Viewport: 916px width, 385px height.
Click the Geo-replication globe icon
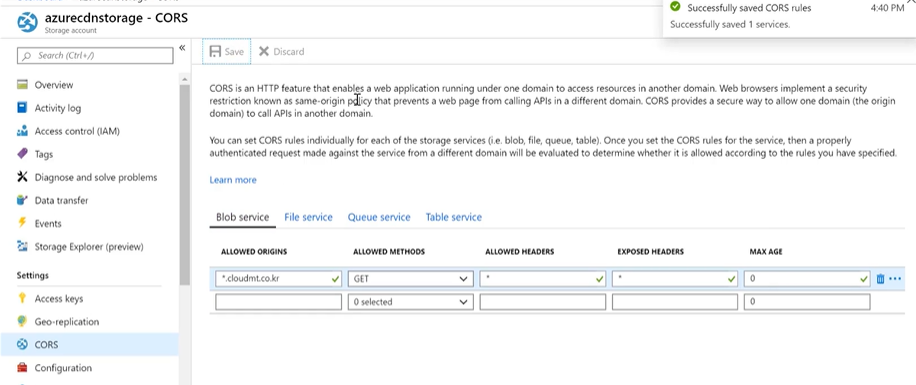[x=22, y=321]
